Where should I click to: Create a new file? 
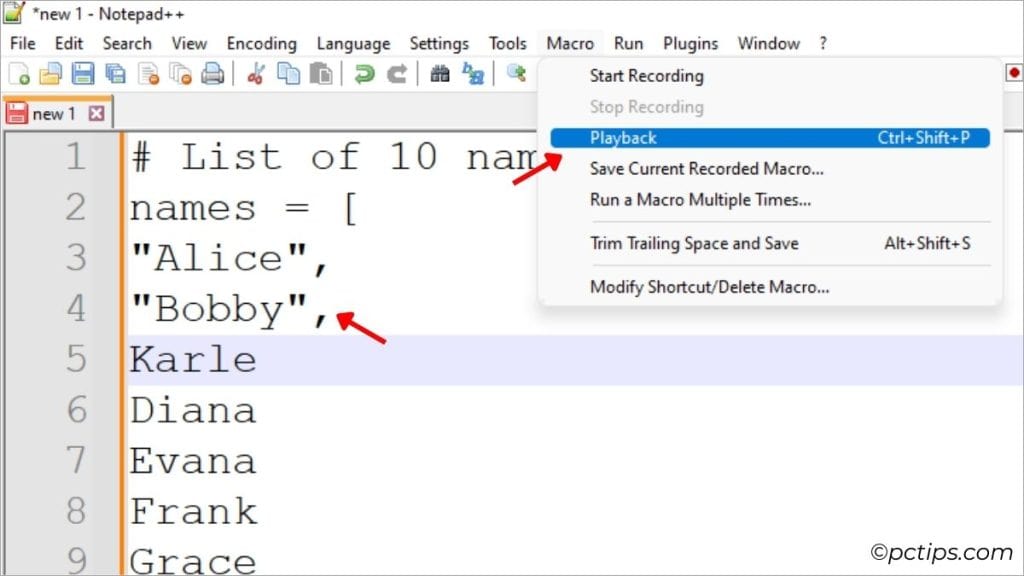pos(17,73)
